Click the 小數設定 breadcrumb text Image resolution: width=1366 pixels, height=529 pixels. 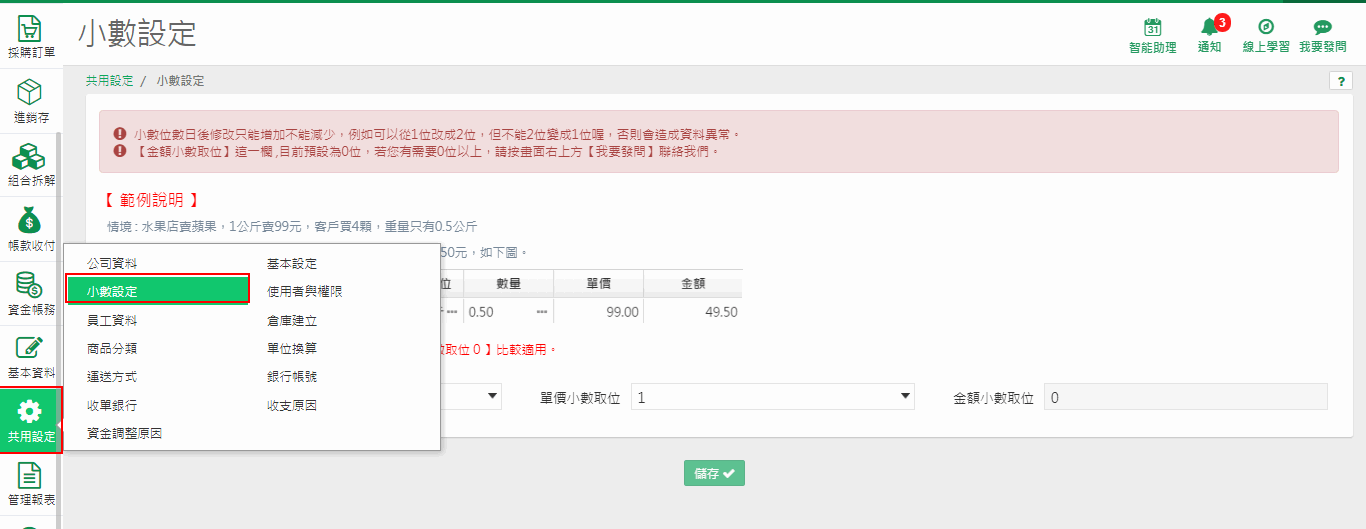pos(180,80)
